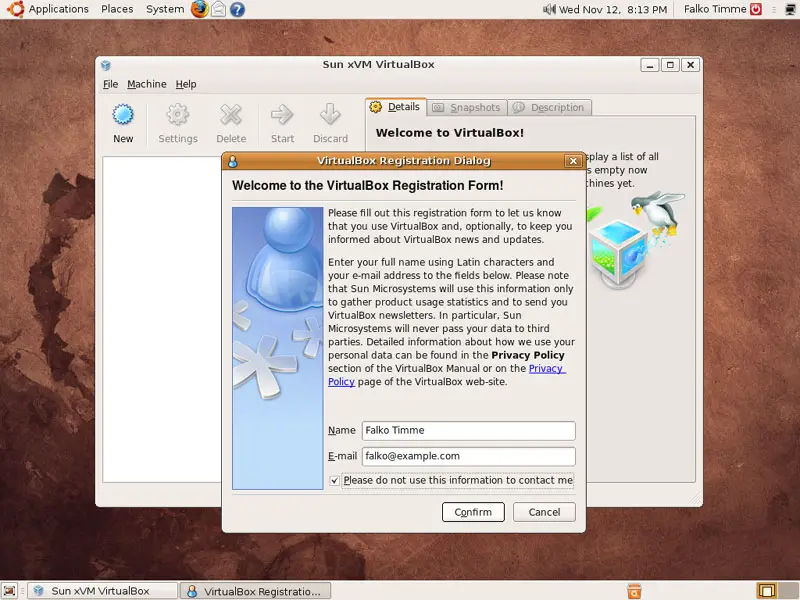Click the New virtual machine toolbar icon
The height and width of the screenshot is (600, 800).
(123, 115)
